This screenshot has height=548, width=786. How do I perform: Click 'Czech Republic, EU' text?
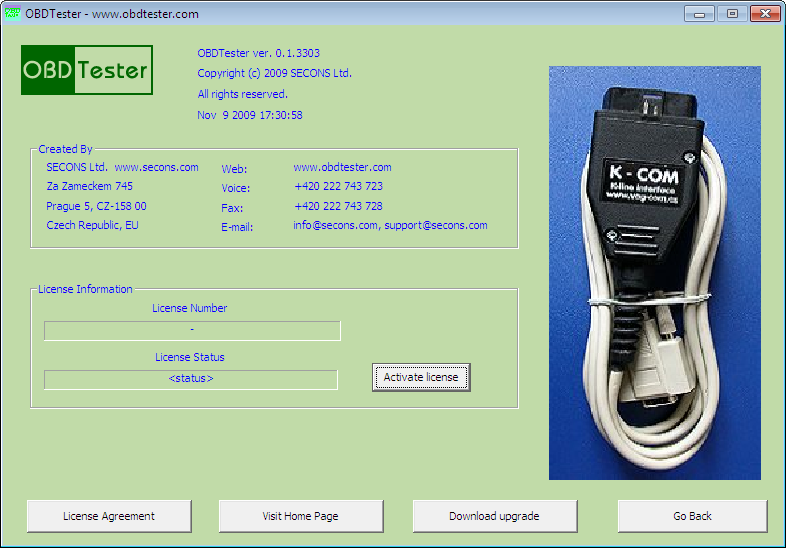92,225
